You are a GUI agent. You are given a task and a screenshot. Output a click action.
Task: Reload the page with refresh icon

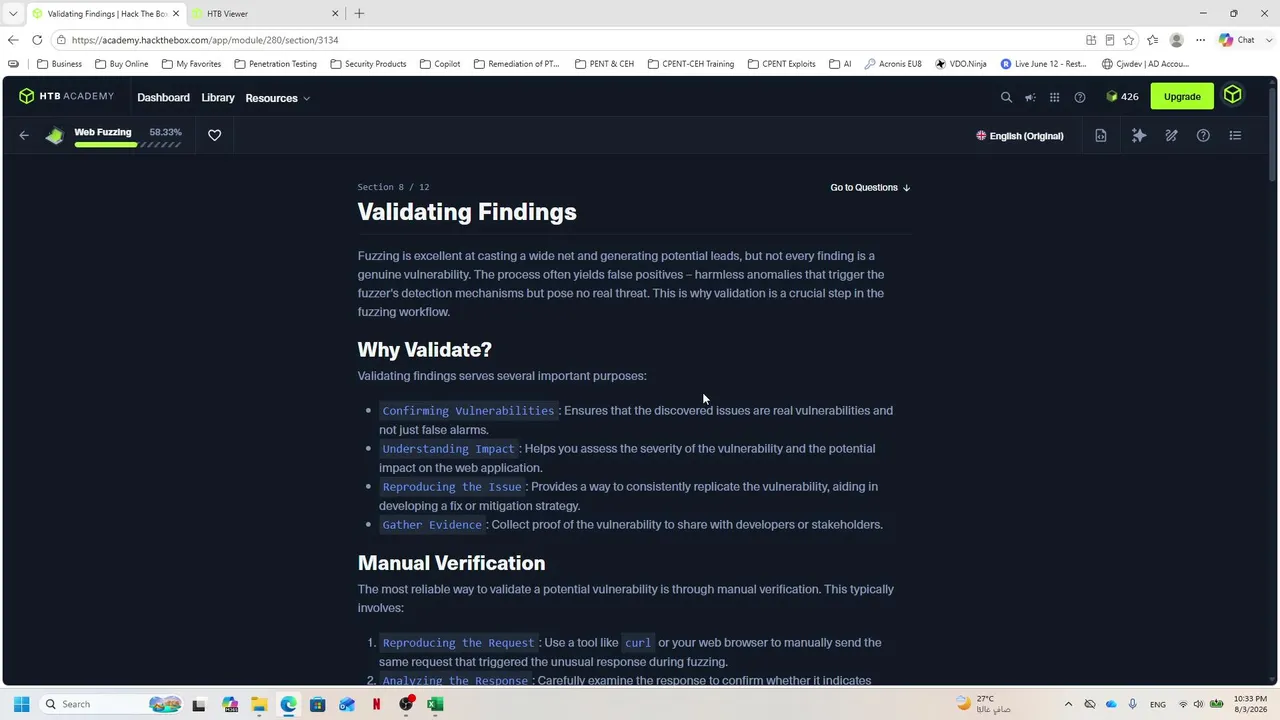[37, 40]
